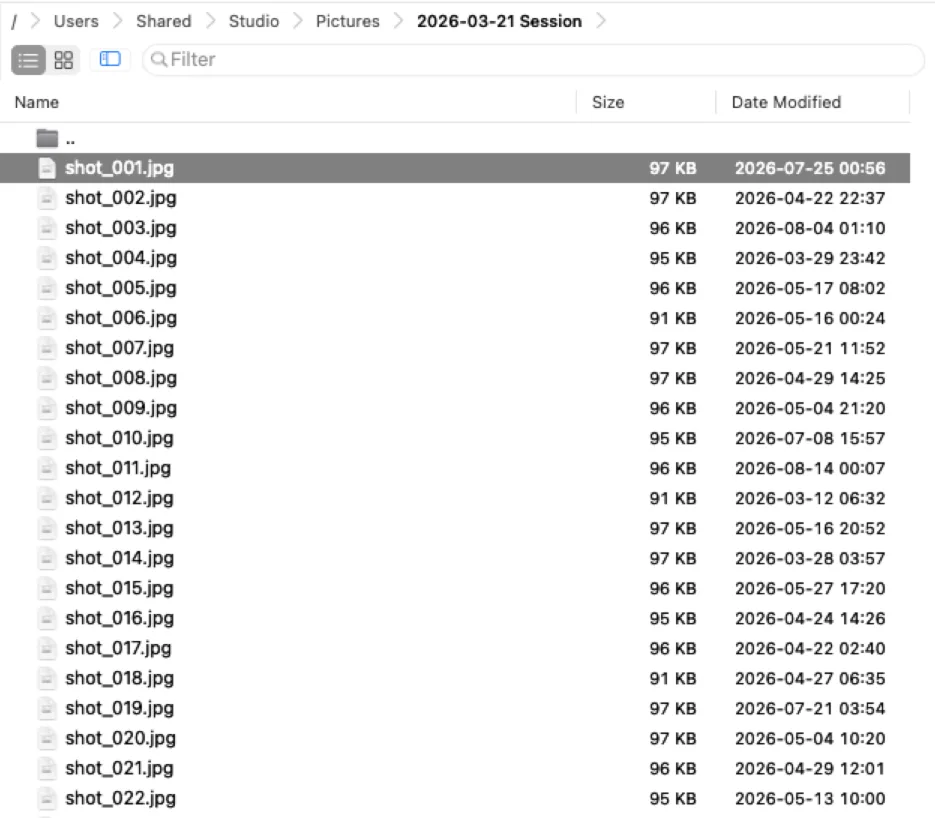The width and height of the screenshot is (935, 818).
Task: Click the shot_020.jpg file icon
Action: tap(47, 738)
